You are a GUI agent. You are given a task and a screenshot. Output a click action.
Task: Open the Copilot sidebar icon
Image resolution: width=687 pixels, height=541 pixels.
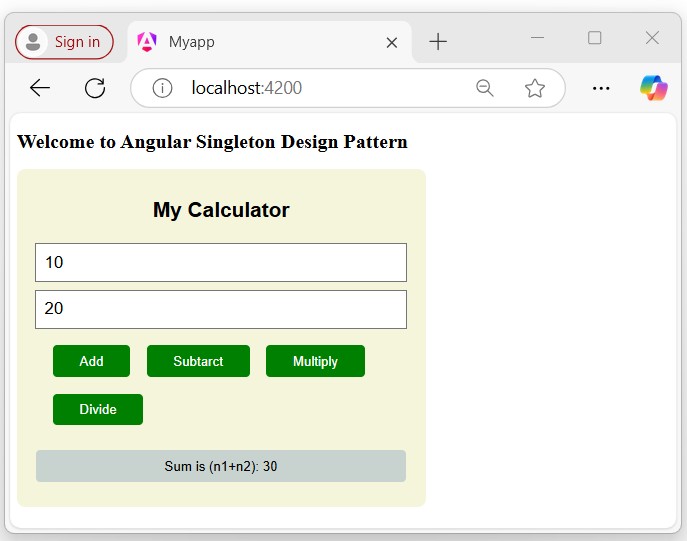tap(654, 88)
